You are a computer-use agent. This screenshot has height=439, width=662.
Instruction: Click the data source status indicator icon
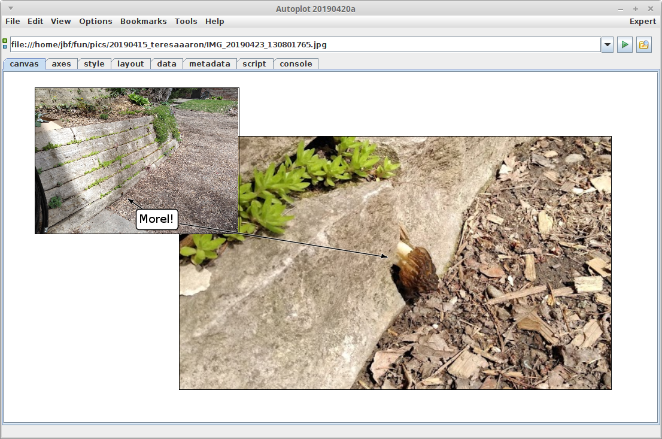click(5, 43)
